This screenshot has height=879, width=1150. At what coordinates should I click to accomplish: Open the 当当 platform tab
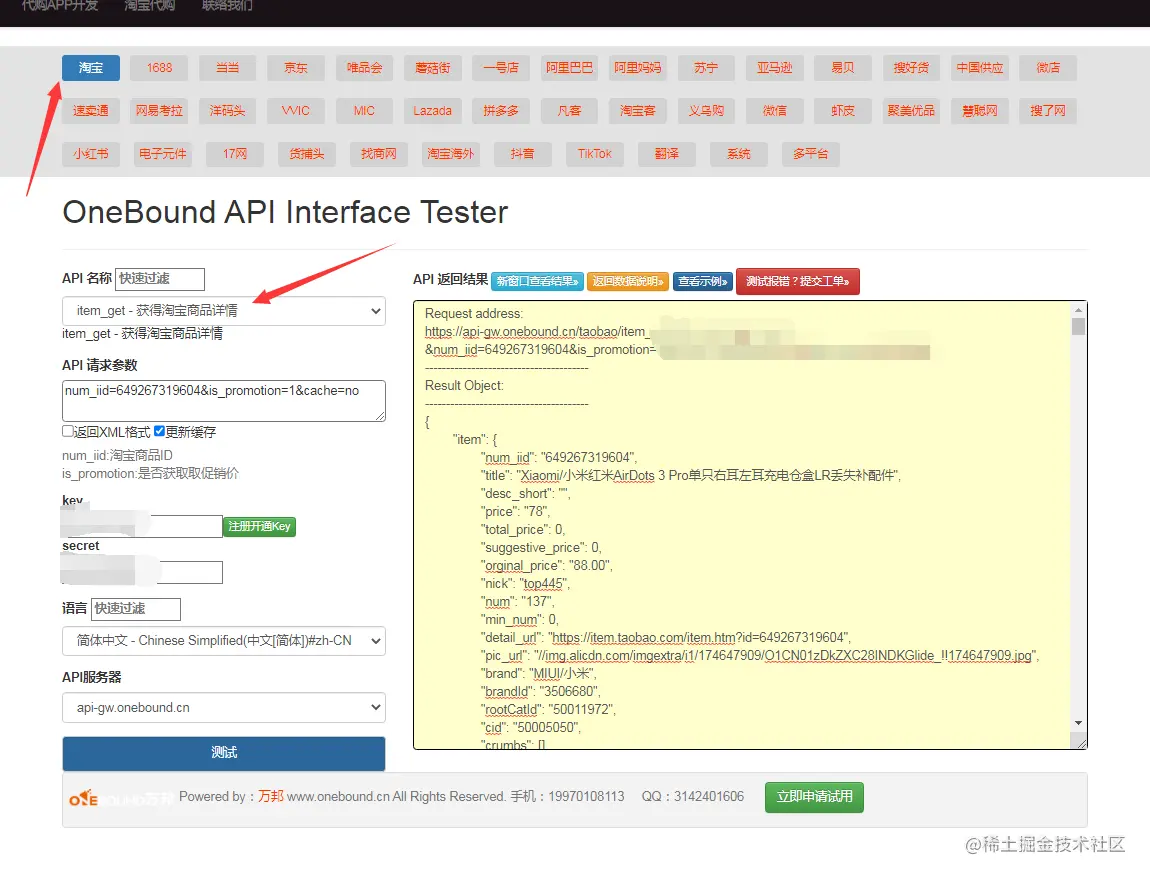(227, 68)
